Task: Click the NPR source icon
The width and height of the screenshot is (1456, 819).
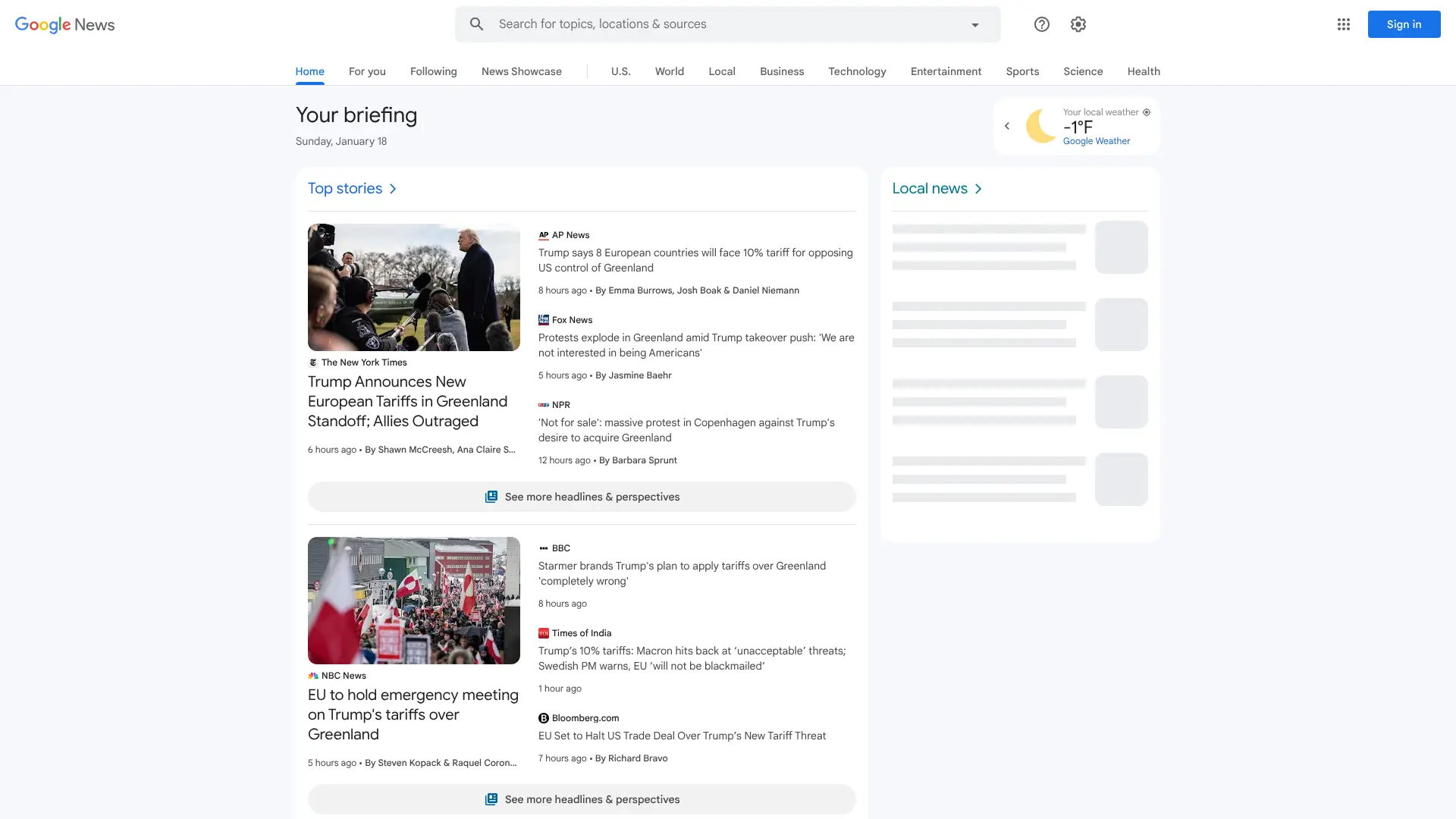Action: (x=544, y=405)
